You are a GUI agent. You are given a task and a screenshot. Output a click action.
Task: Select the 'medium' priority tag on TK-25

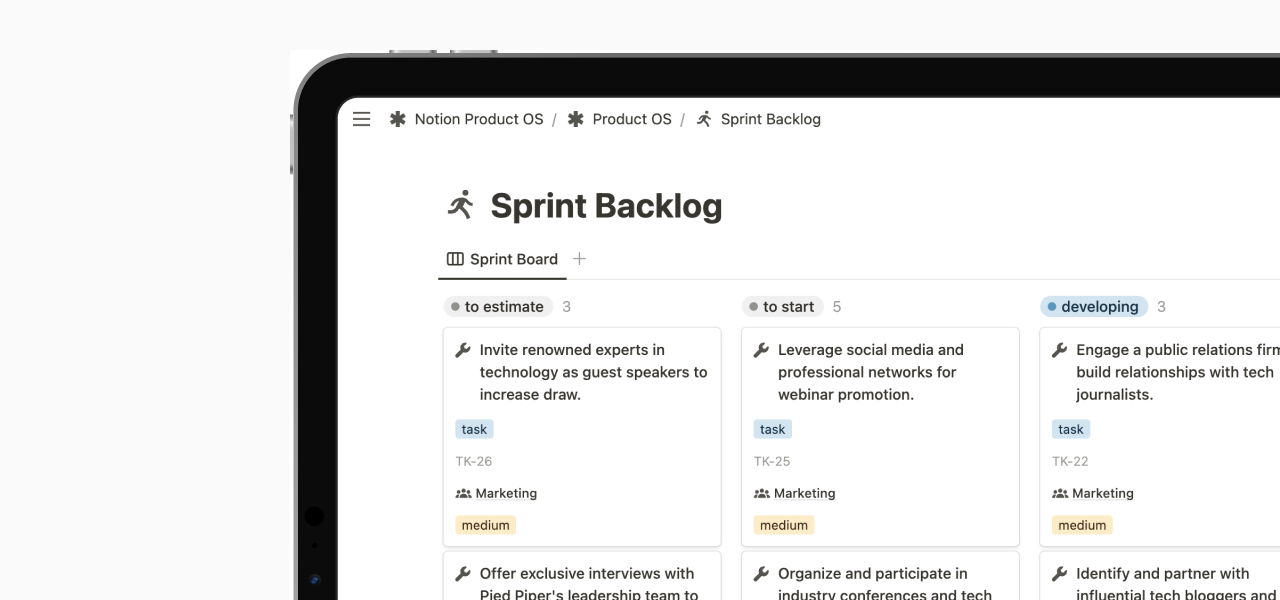point(783,525)
